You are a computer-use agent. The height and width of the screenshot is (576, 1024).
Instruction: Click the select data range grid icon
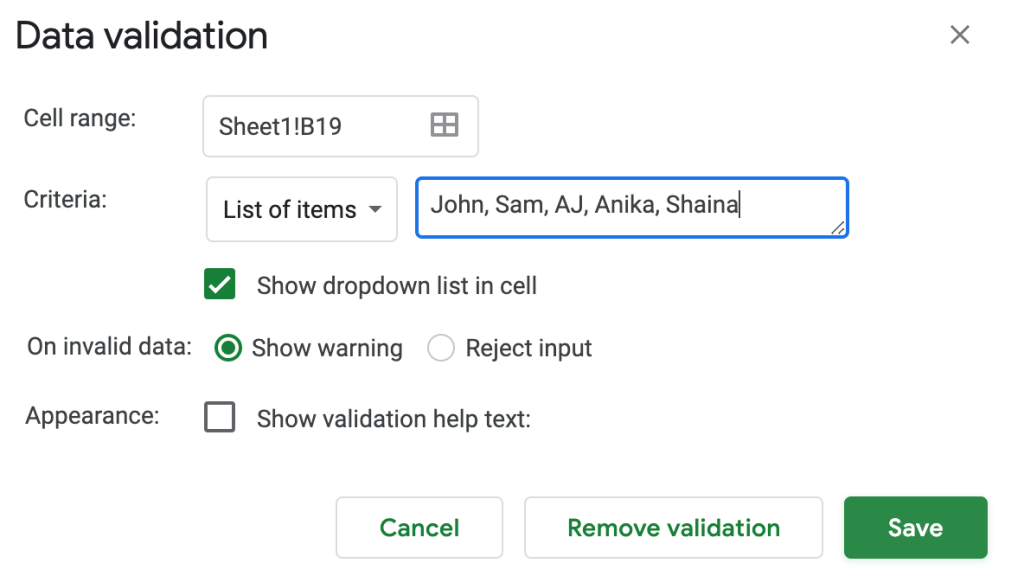click(444, 125)
